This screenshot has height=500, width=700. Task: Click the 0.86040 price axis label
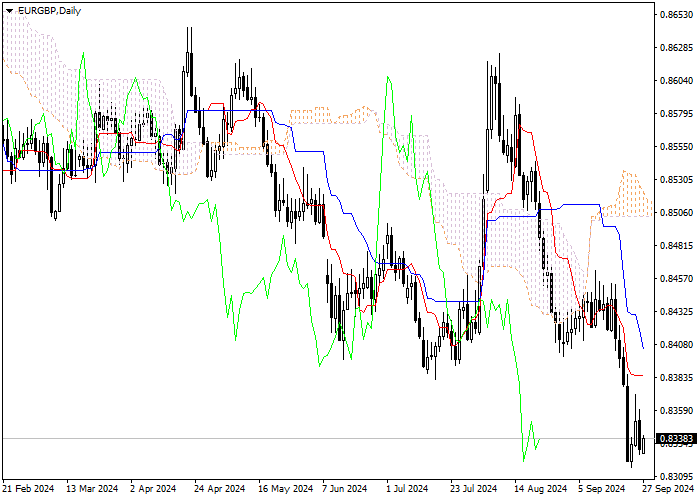pos(676,80)
